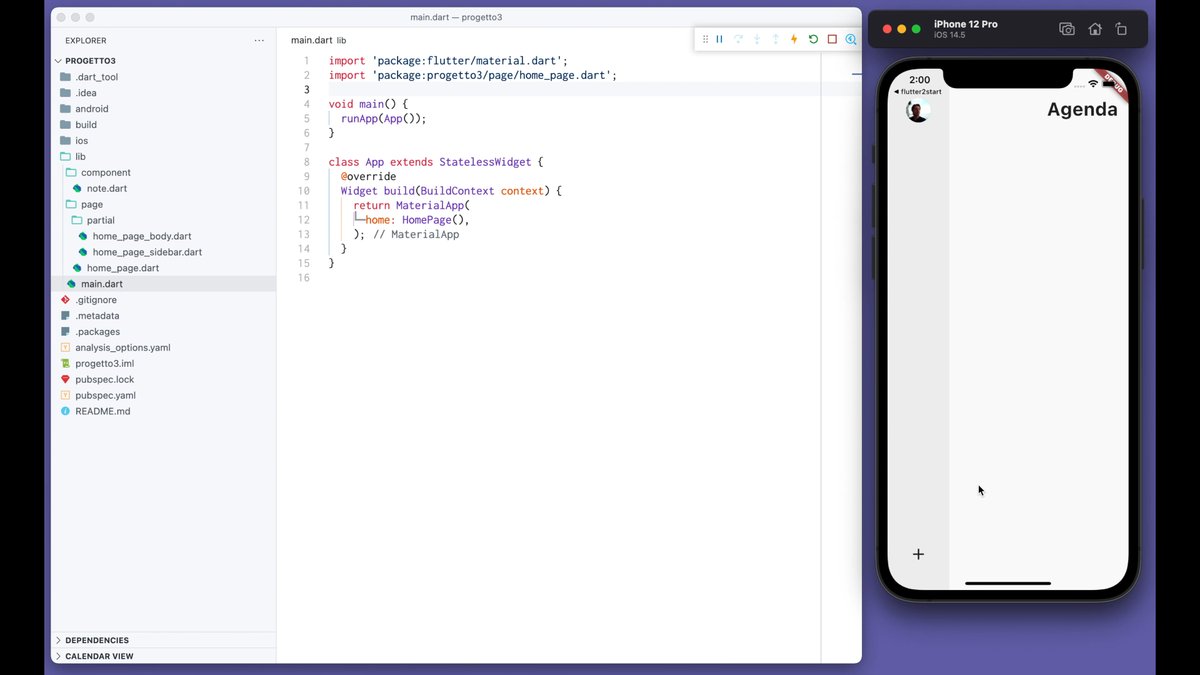Viewport: 1200px width, 675px height.
Task: Take a simulator screenshot
Action: point(1067,30)
